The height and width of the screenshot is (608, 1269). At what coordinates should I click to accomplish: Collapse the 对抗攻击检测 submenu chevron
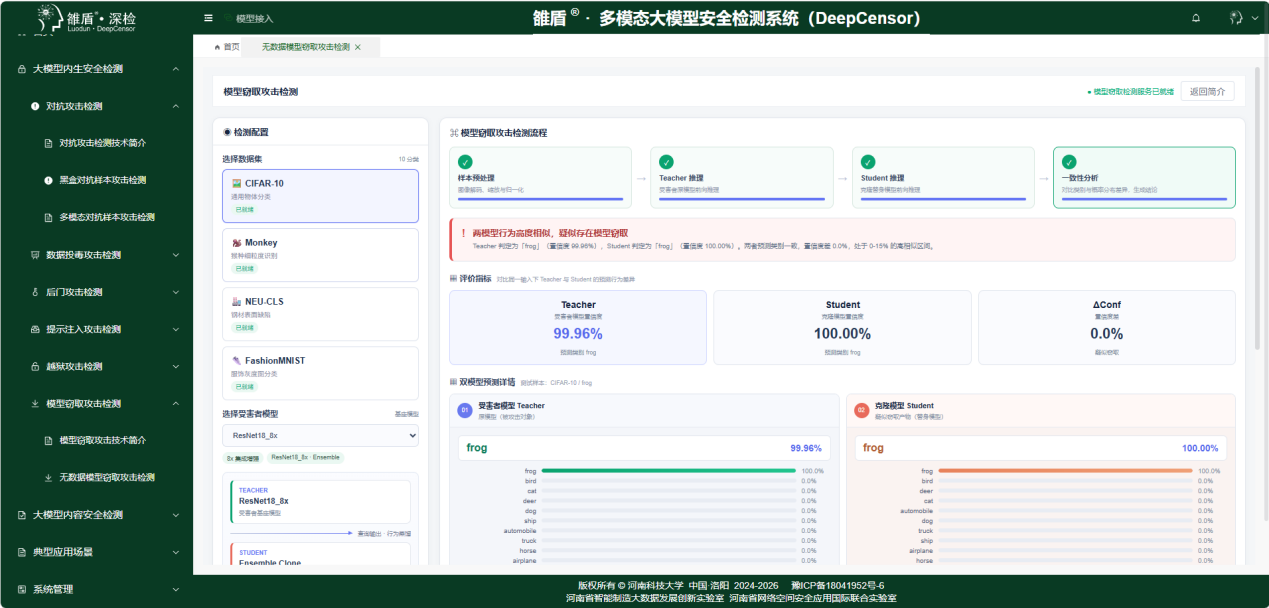pos(175,106)
